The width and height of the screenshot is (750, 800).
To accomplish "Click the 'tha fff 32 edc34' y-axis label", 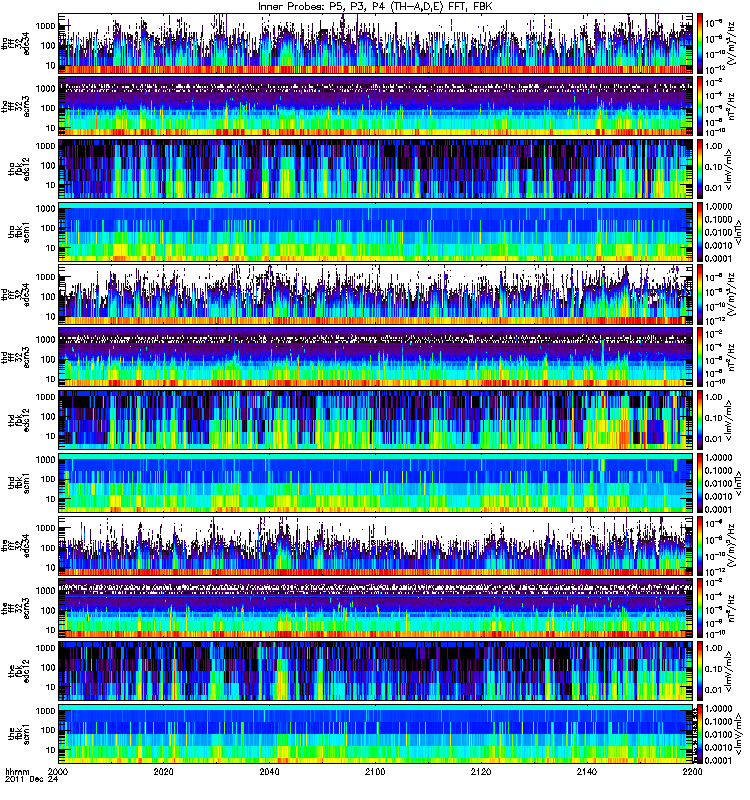I will coord(16,43).
